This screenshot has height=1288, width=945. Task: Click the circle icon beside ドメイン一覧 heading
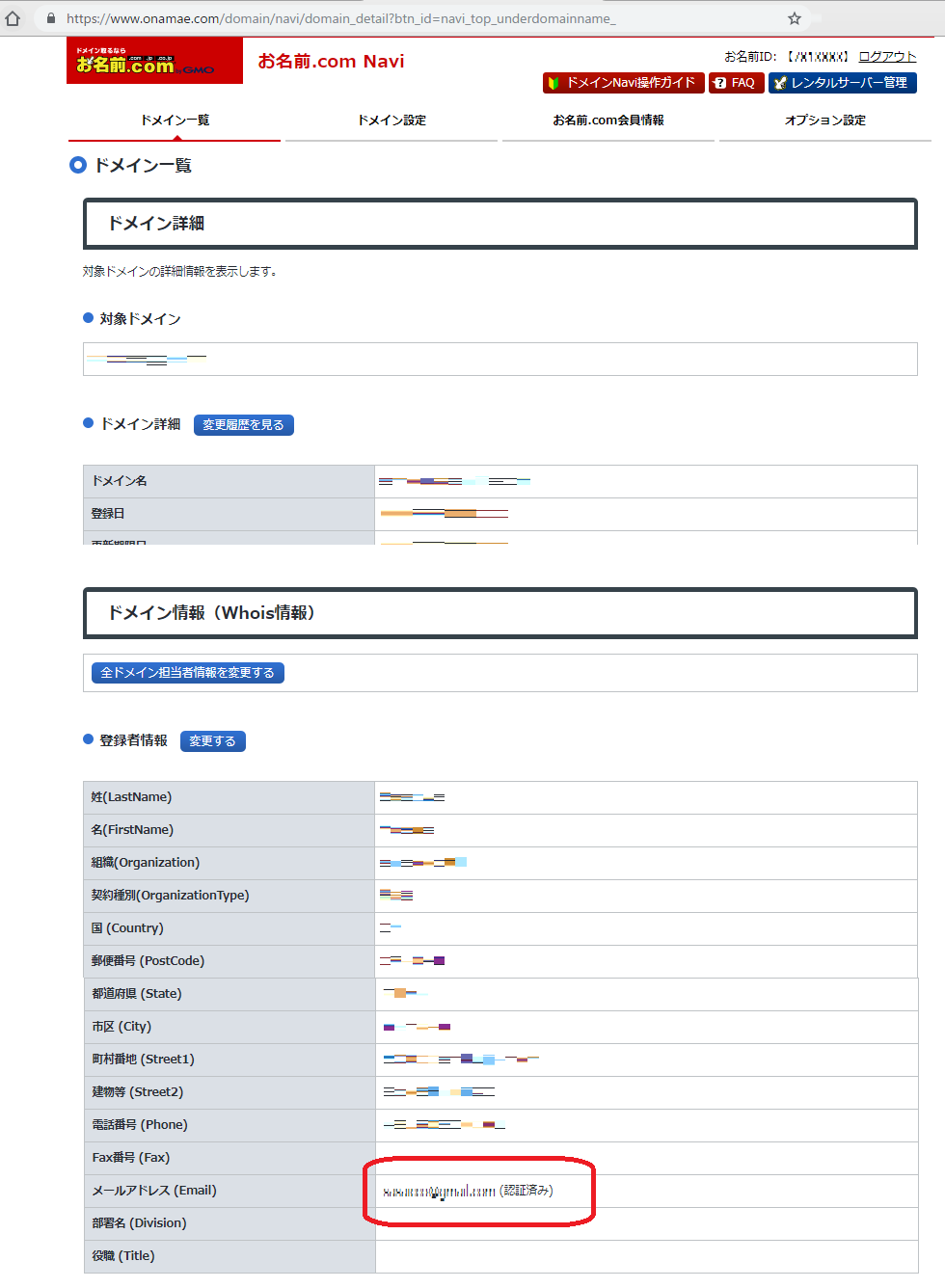point(78,166)
